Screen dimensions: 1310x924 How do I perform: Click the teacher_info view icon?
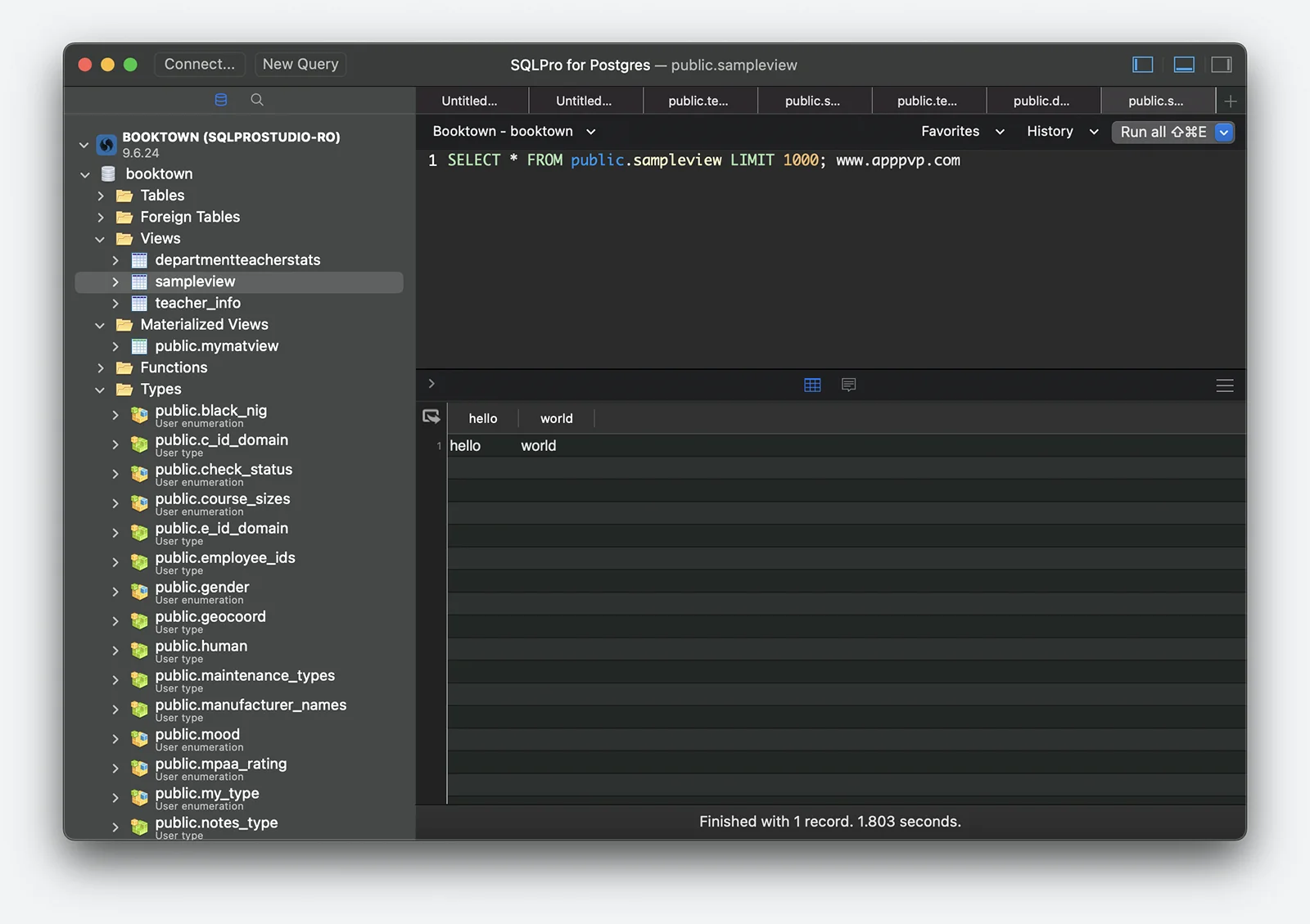click(140, 303)
